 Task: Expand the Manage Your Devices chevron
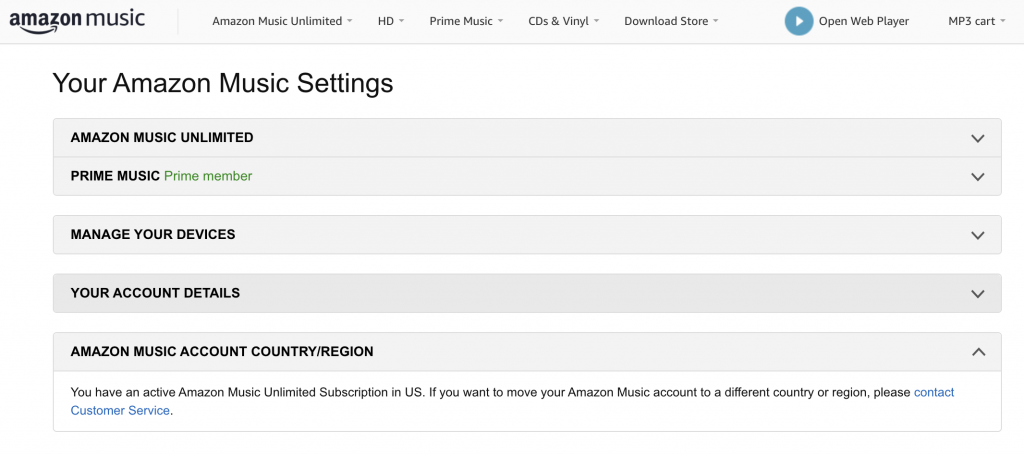pos(978,235)
